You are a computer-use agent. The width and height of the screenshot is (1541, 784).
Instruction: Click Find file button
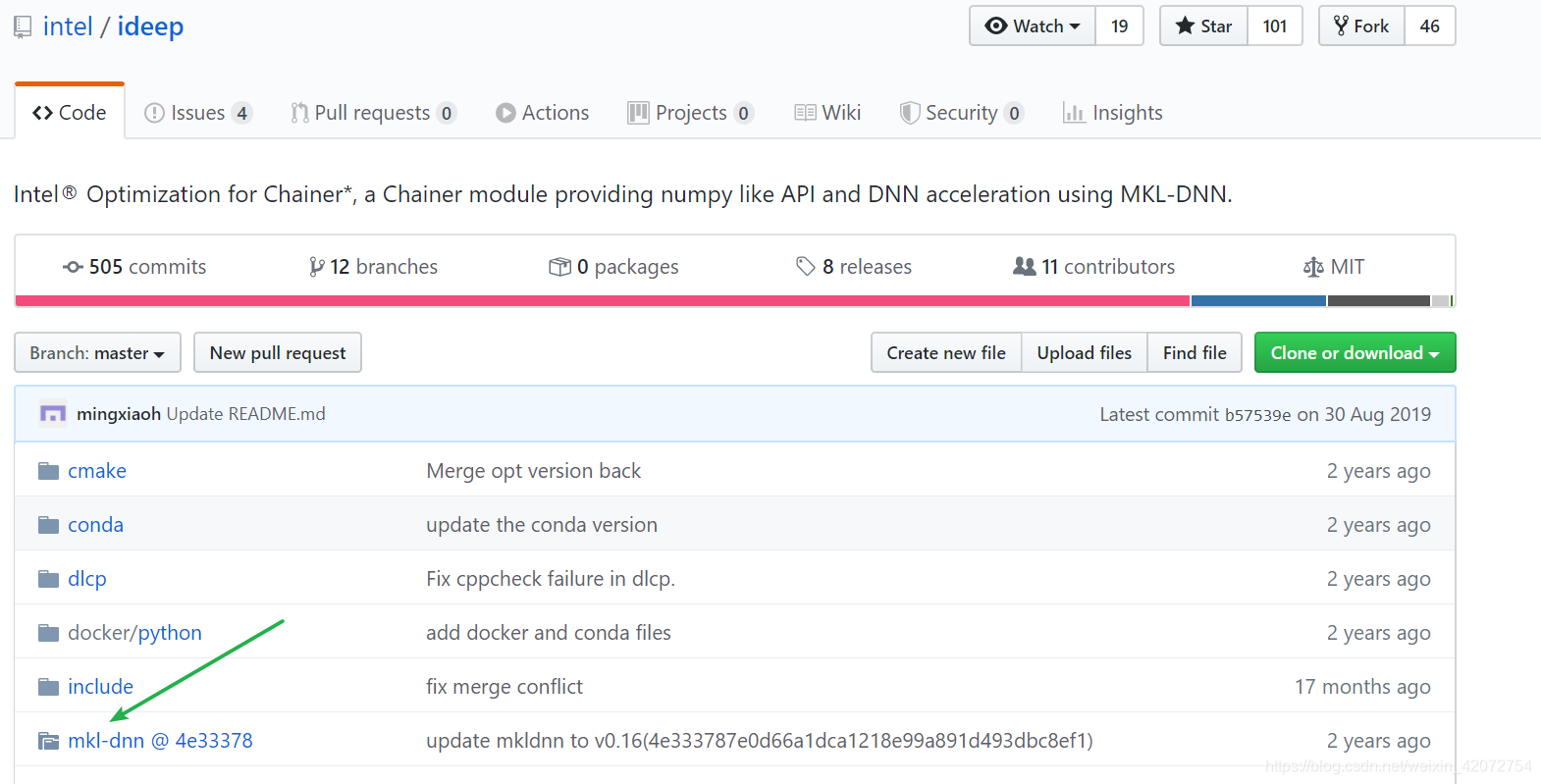click(1195, 352)
